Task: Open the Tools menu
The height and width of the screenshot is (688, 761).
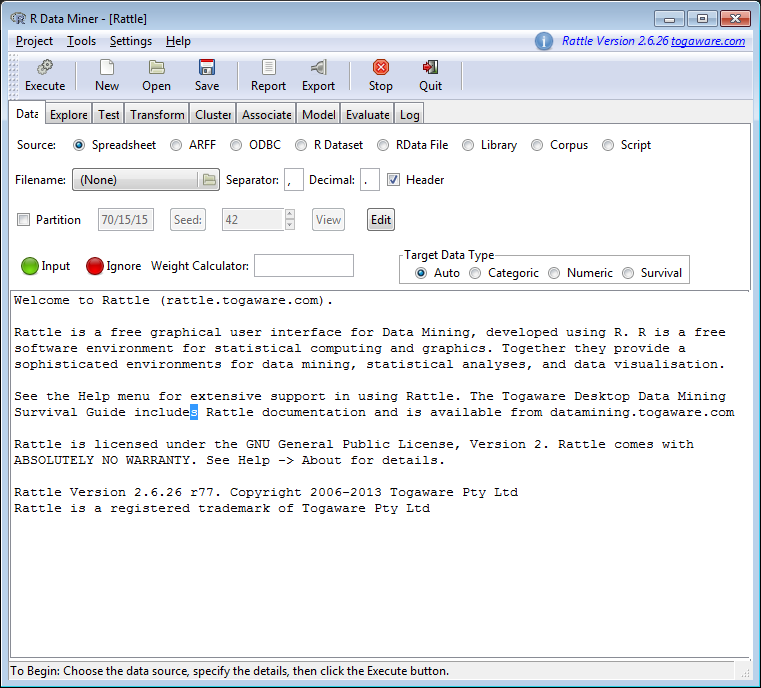Action: point(81,41)
